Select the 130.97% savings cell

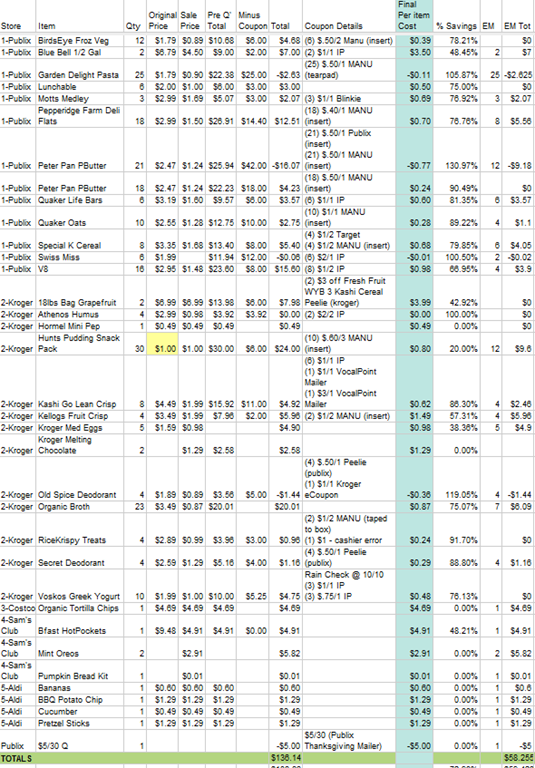[456, 149]
